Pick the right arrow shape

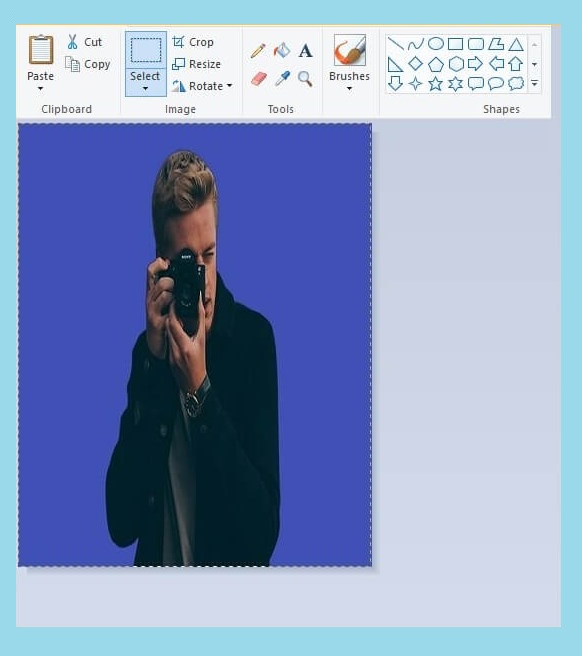[x=475, y=64]
